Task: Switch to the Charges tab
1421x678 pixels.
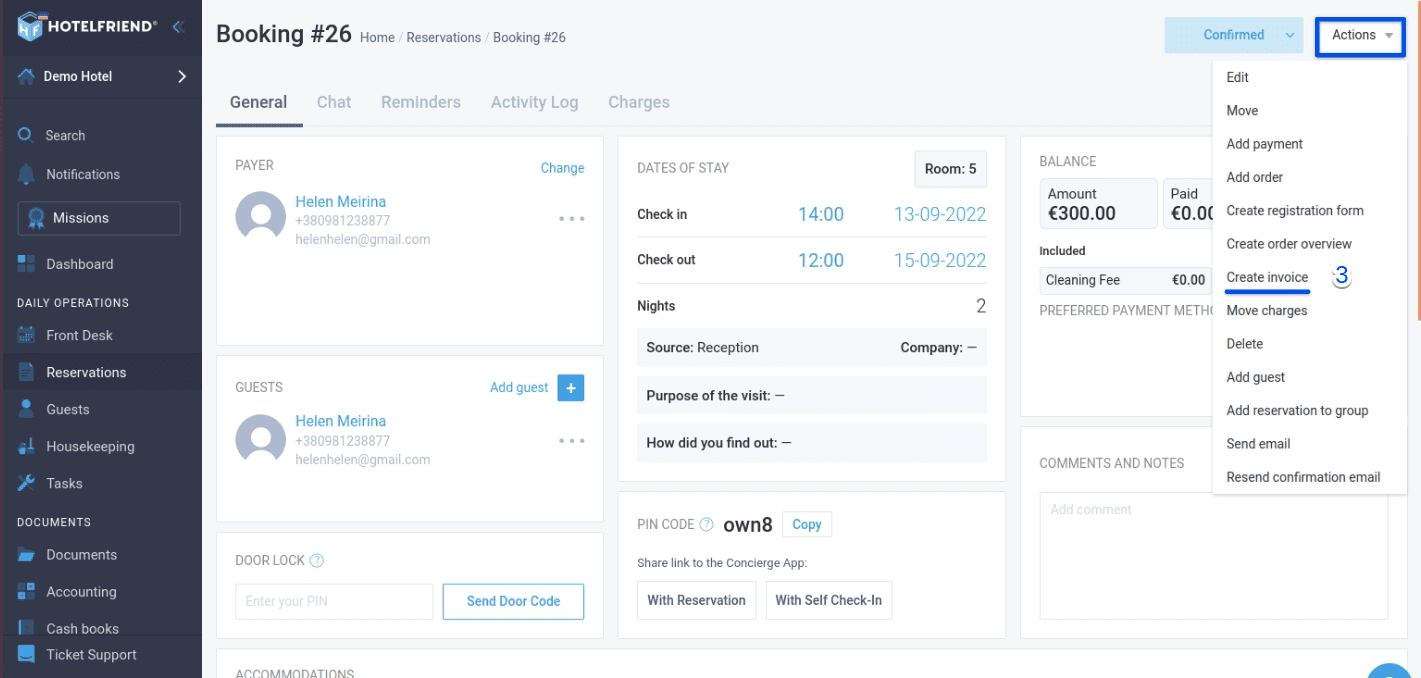Action: [638, 102]
